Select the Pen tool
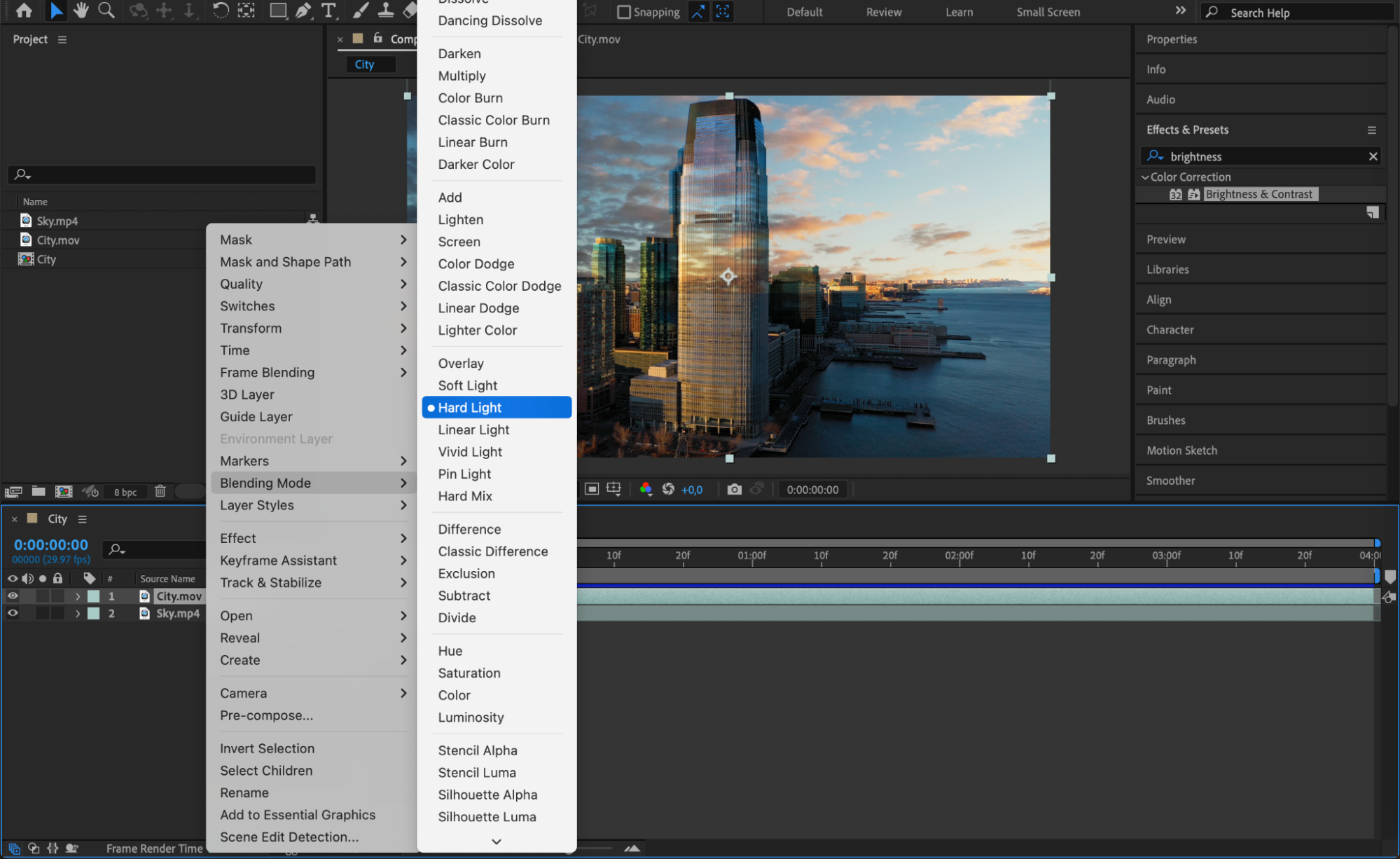 coord(303,11)
